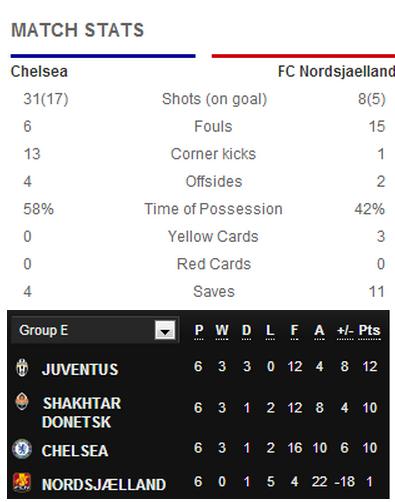The image size is (395, 502).
Task: Click the CHELSEA team name in standings
Action: pos(75,451)
